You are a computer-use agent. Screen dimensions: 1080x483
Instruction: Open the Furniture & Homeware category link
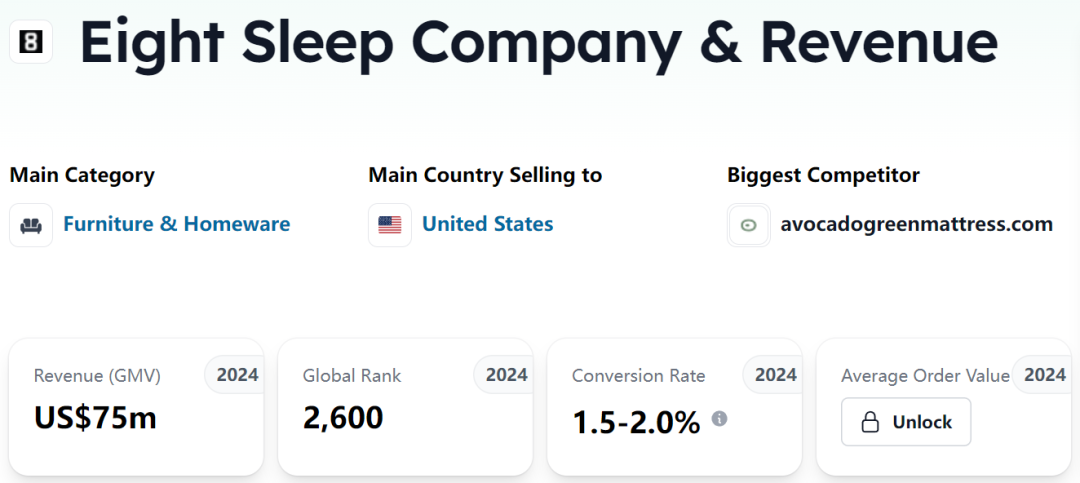click(x=176, y=224)
